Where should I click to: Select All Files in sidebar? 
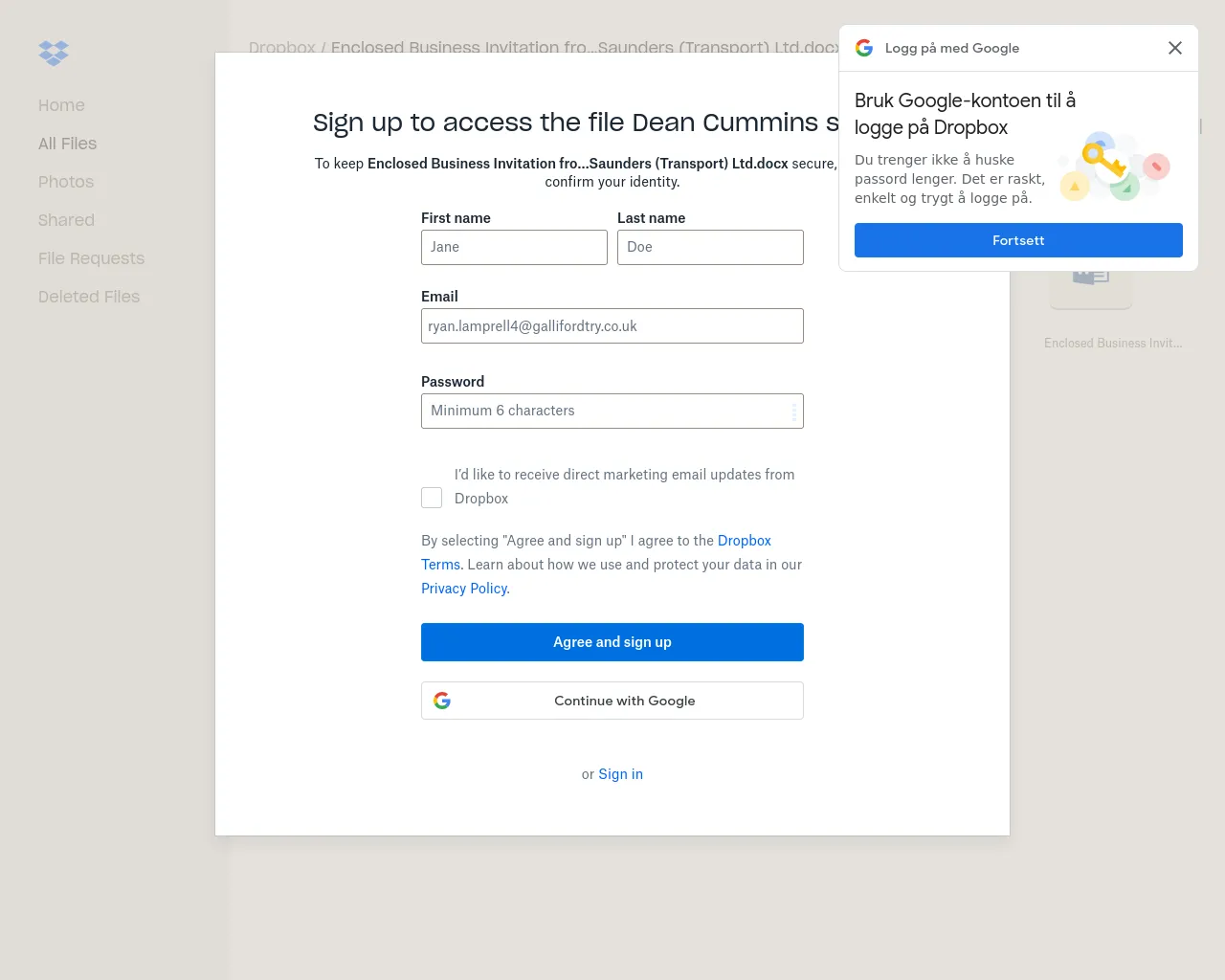click(67, 144)
